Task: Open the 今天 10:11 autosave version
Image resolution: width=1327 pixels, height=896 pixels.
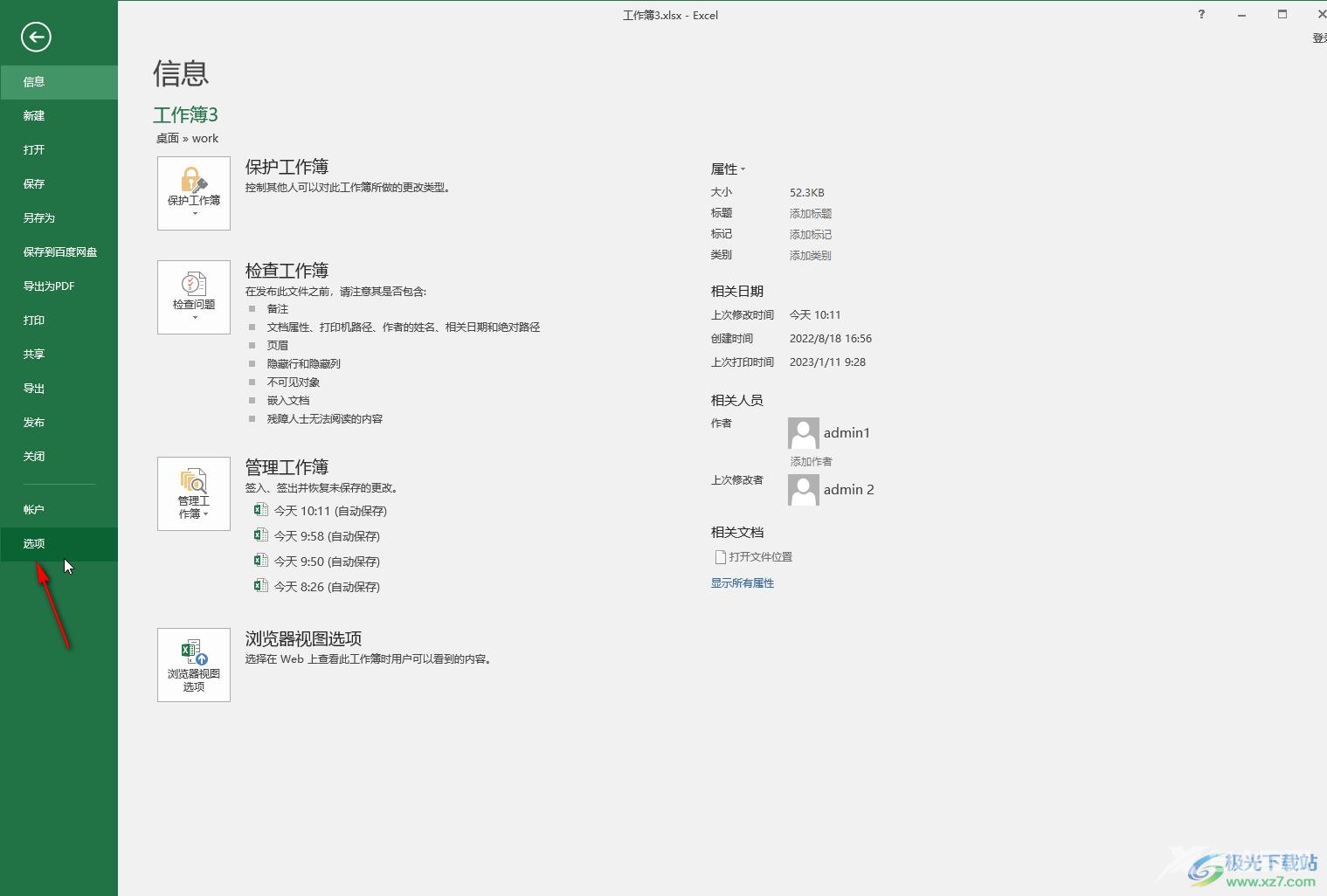Action: coord(330,511)
